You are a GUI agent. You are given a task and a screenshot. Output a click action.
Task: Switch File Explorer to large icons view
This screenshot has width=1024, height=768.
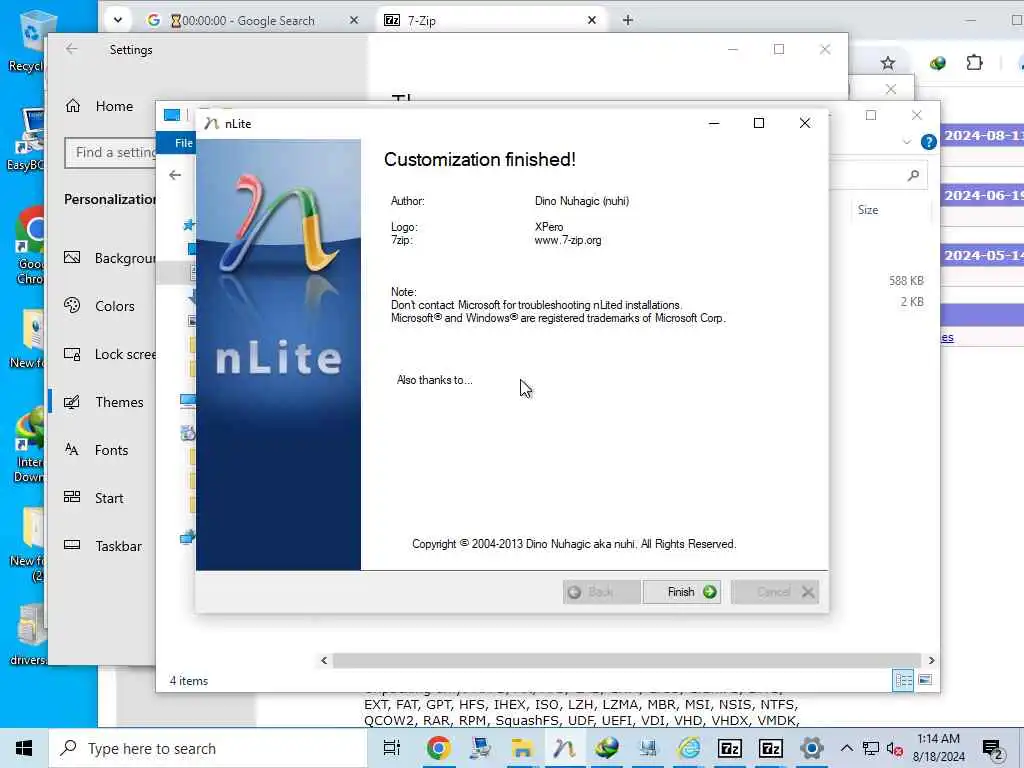(x=925, y=680)
